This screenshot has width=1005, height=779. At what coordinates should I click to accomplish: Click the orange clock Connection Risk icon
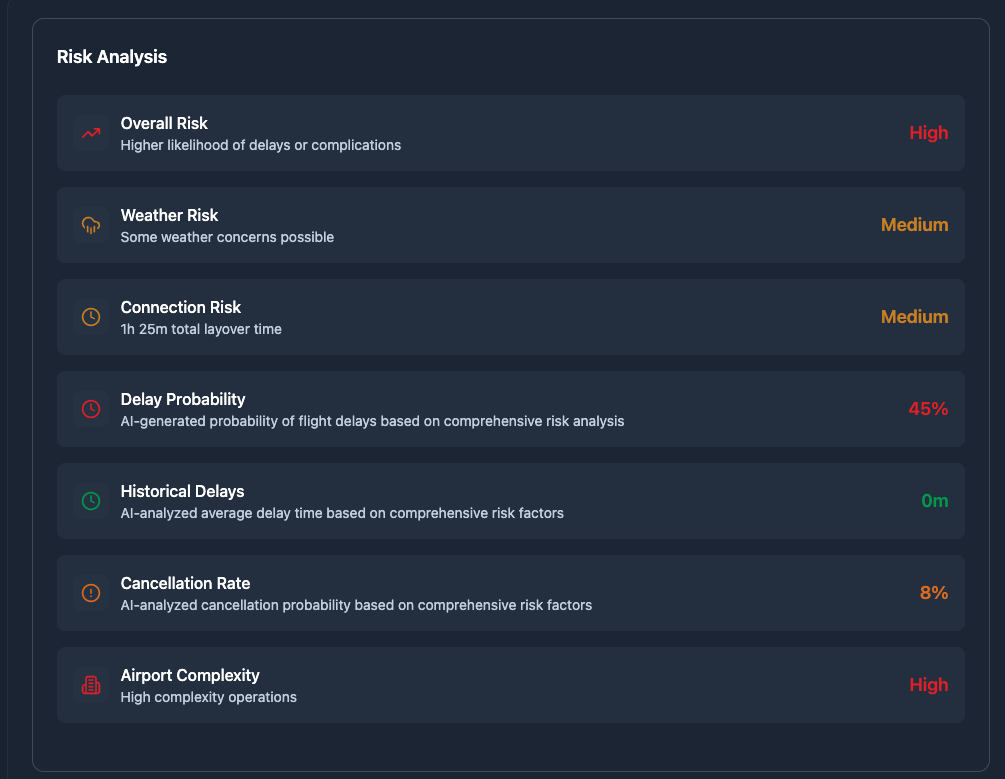[x=91, y=317]
